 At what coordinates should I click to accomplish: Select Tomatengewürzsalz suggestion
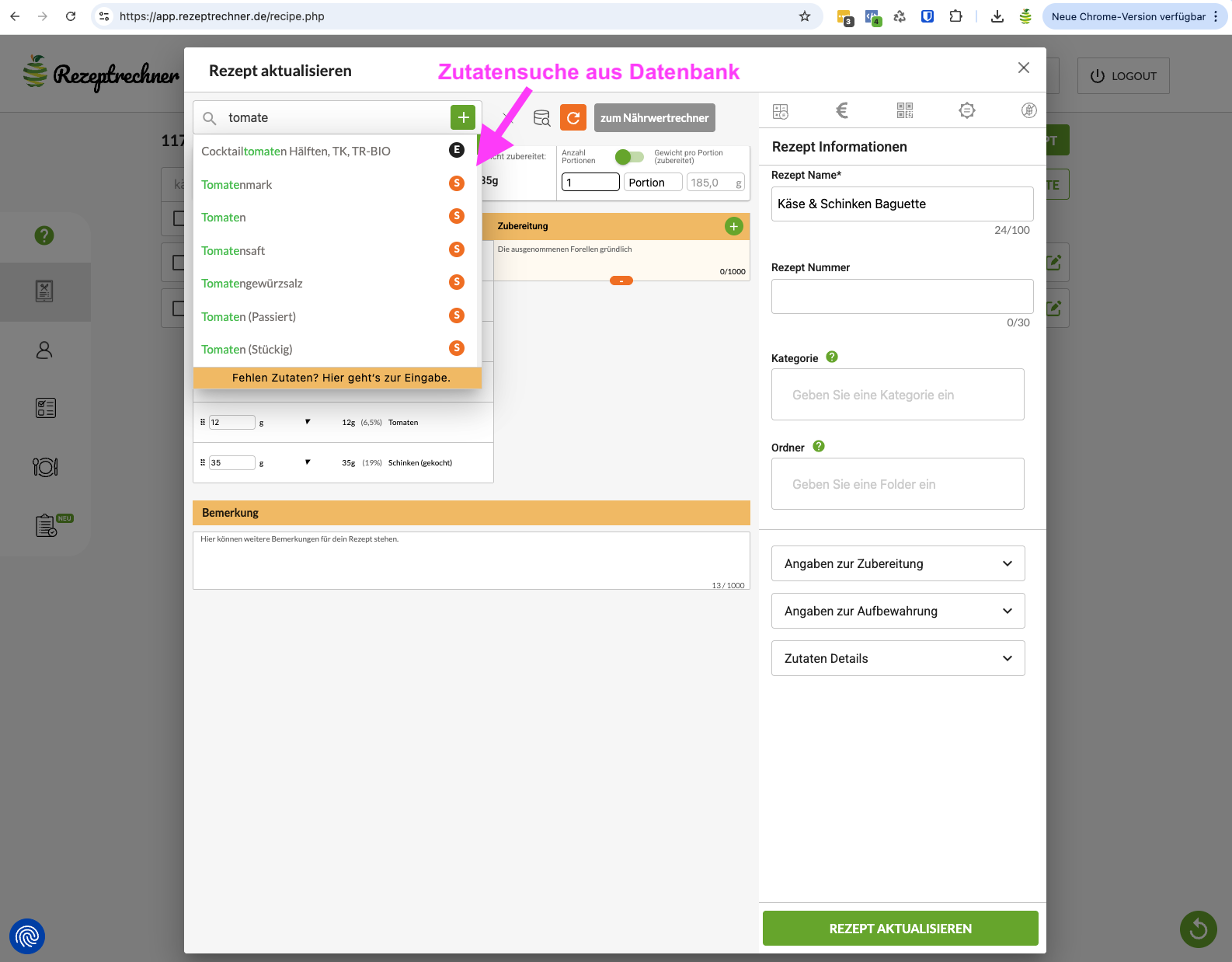click(x=336, y=284)
